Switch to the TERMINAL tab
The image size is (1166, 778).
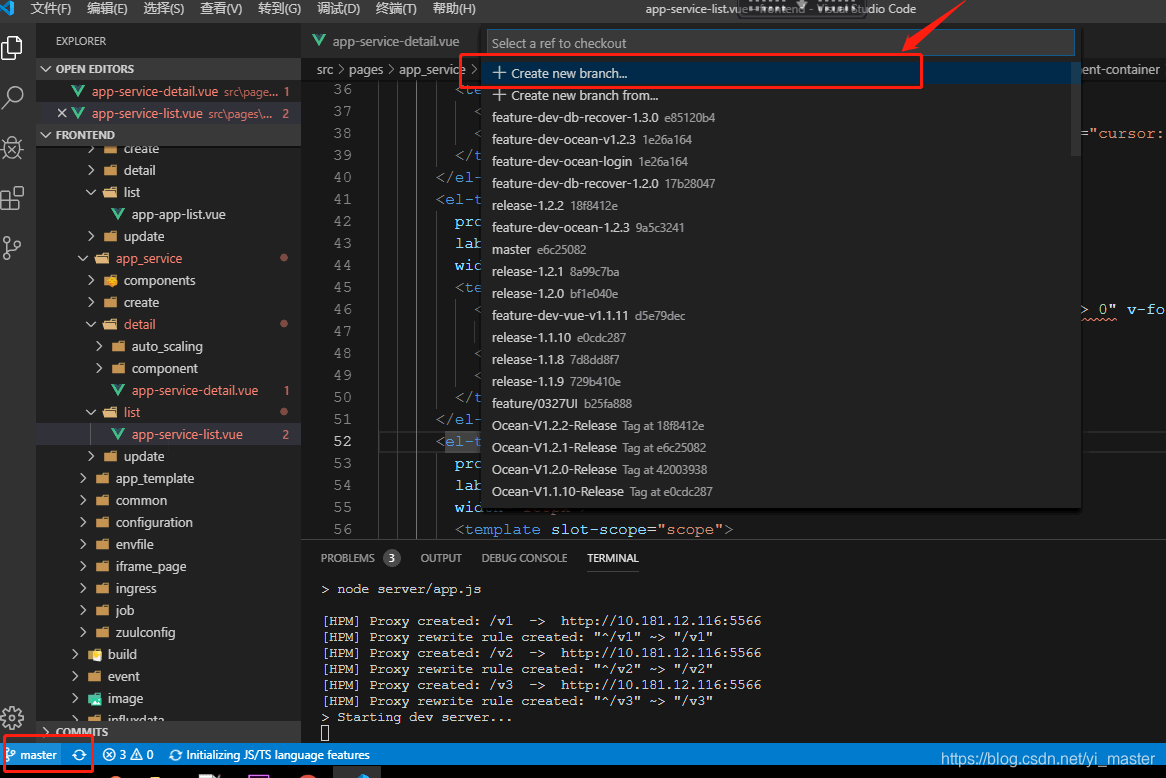613,558
